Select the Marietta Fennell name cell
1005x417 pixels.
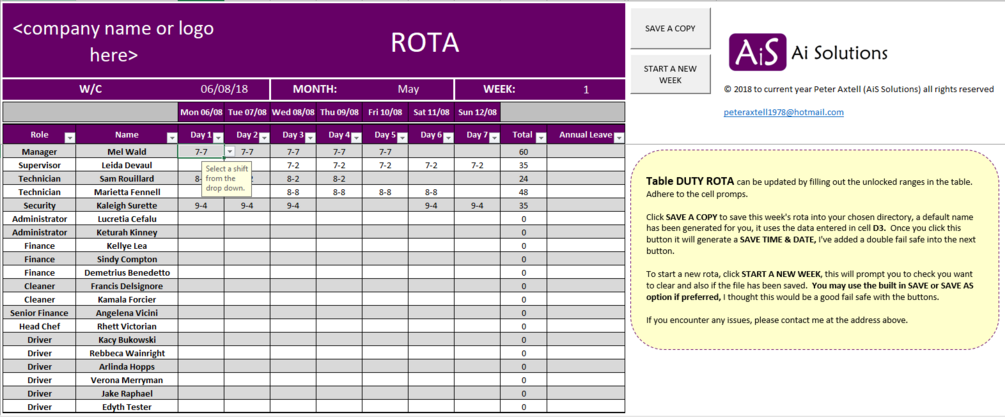[127, 192]
